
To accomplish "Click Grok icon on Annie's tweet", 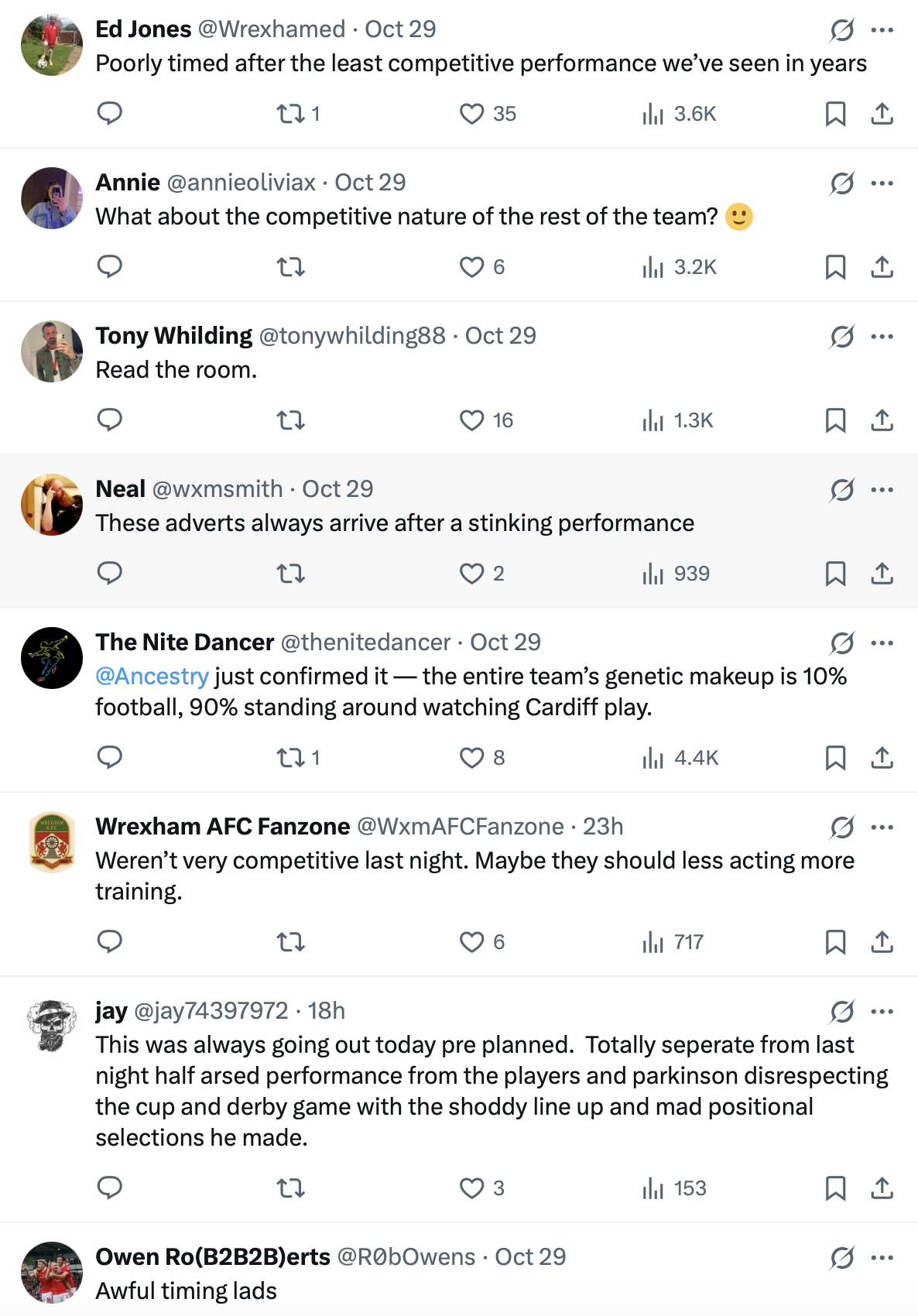I will 842,183.
